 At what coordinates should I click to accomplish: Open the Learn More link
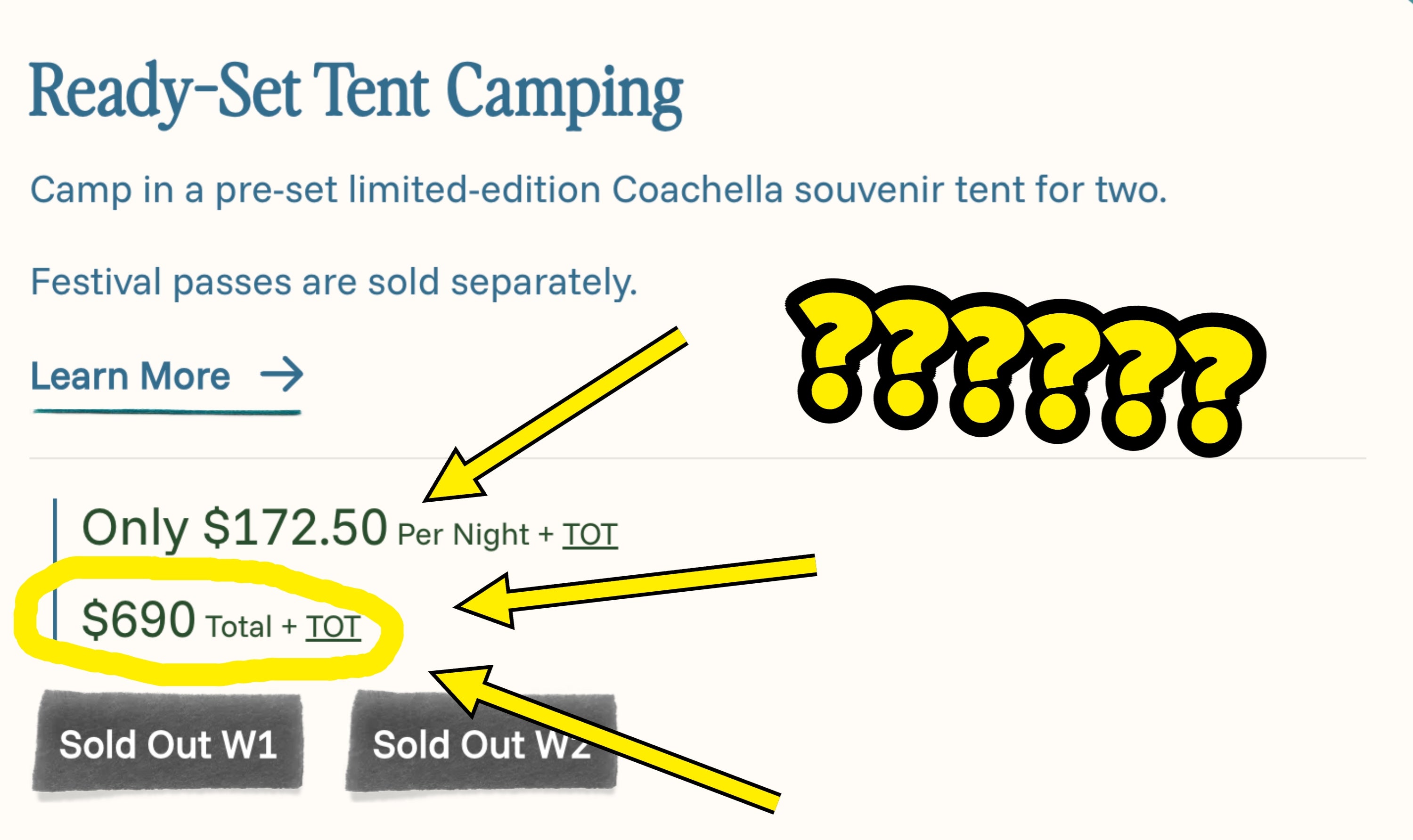click(x=130, y=376)
